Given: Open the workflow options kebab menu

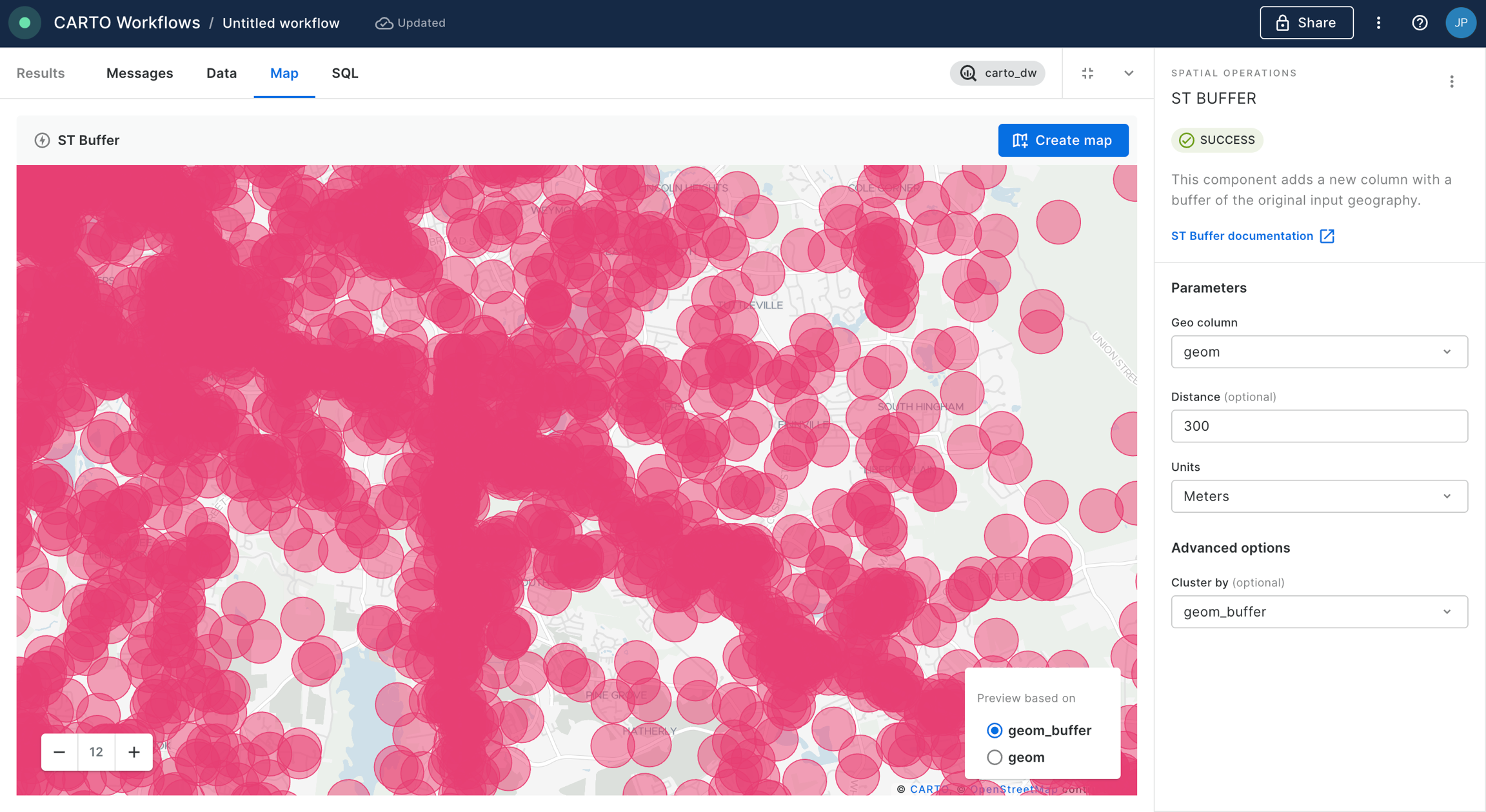Looking at the screenshot, I should coord(1378,23).
